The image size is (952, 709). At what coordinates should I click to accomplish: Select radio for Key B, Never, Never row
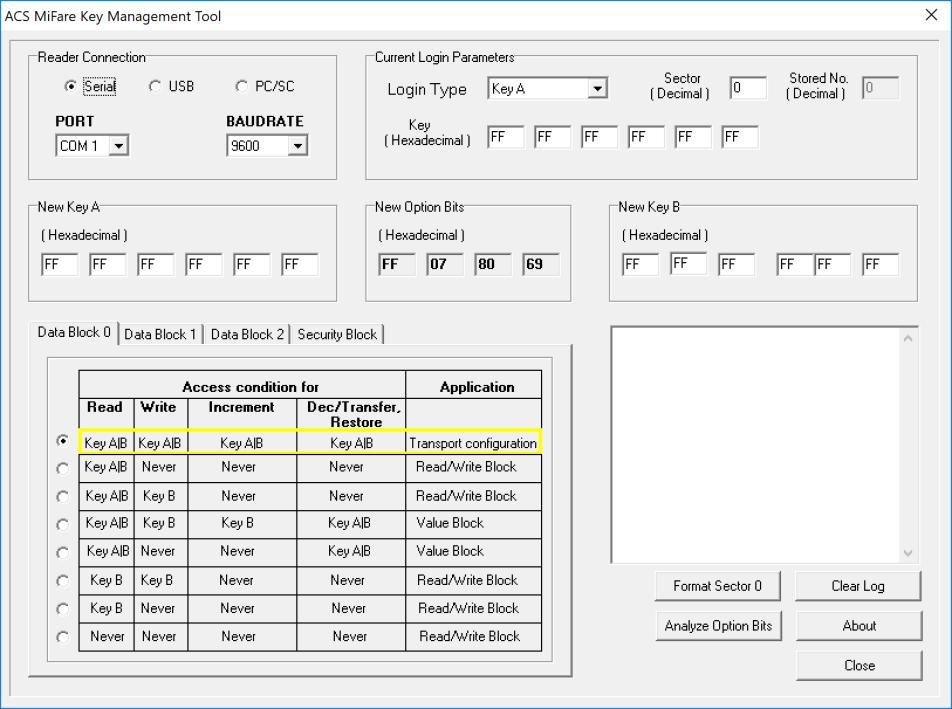point(63,609)
